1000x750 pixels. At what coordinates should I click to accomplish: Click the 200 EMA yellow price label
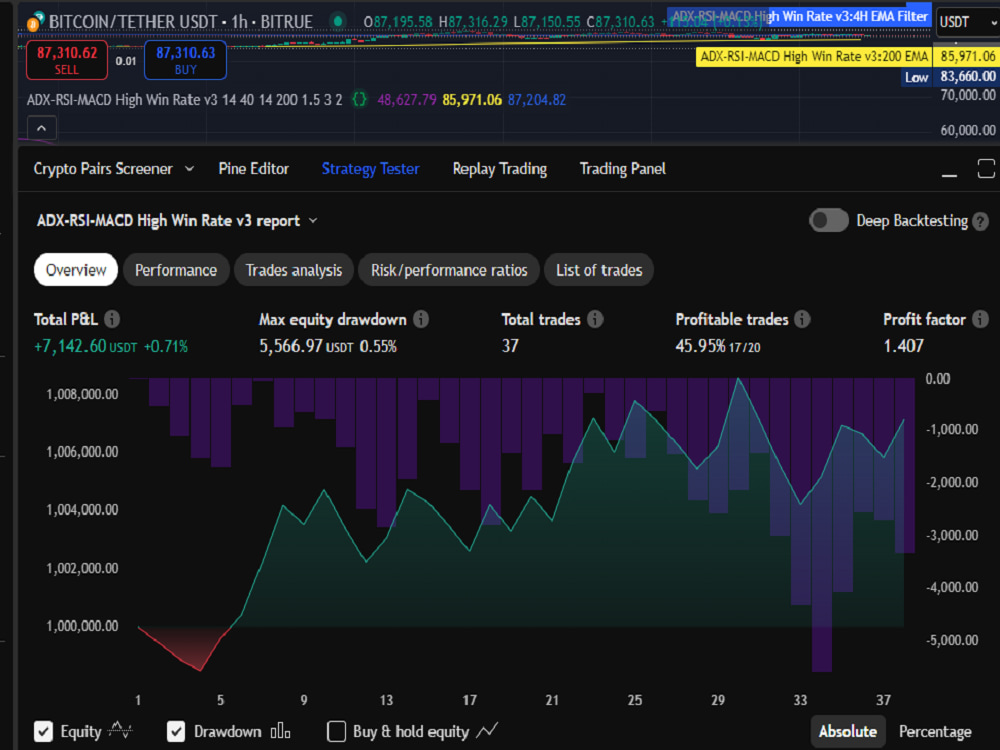(813, 57)
